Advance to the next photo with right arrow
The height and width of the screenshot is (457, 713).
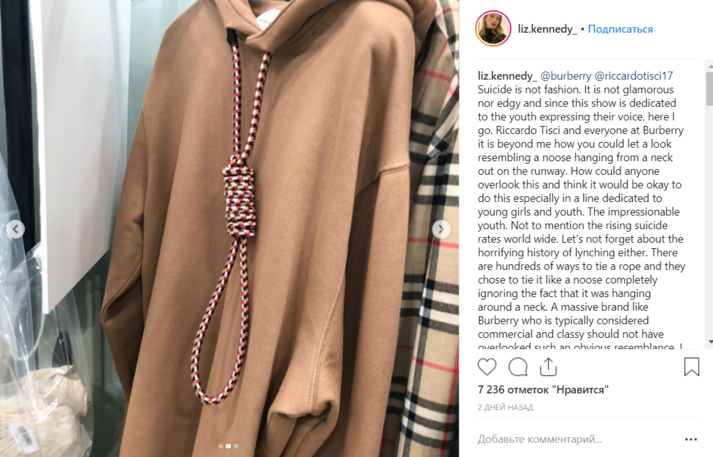pos(441,229)
